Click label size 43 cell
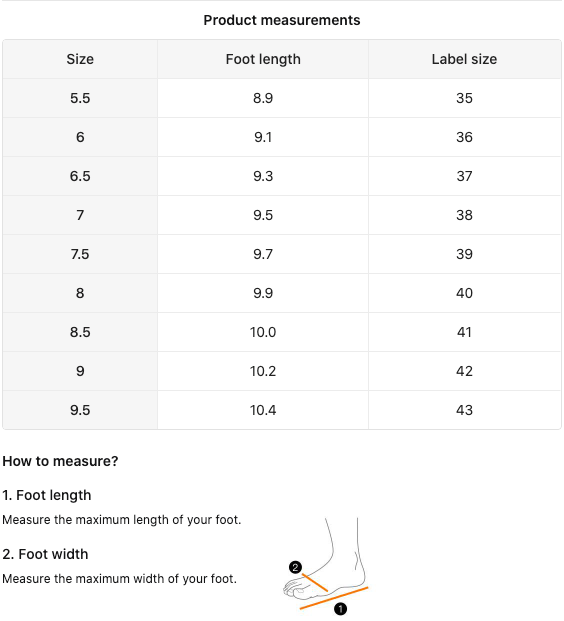Viewport: 564px width, 621px height. tap(464, 410)
